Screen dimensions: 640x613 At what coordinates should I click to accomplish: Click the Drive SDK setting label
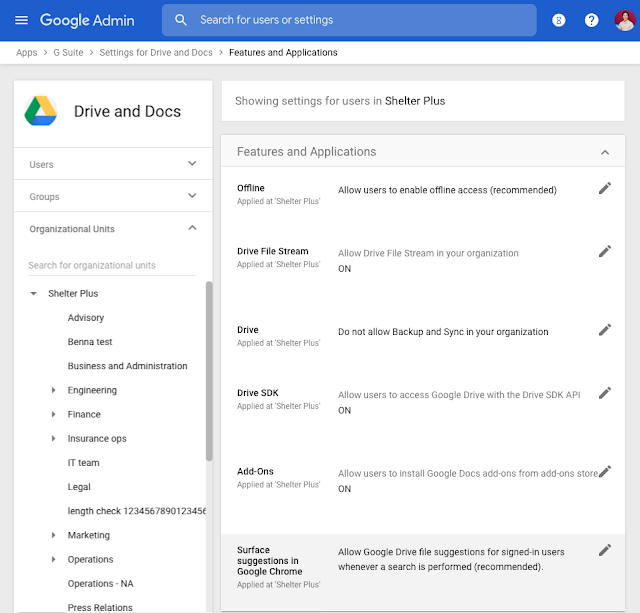pos(258,393)
